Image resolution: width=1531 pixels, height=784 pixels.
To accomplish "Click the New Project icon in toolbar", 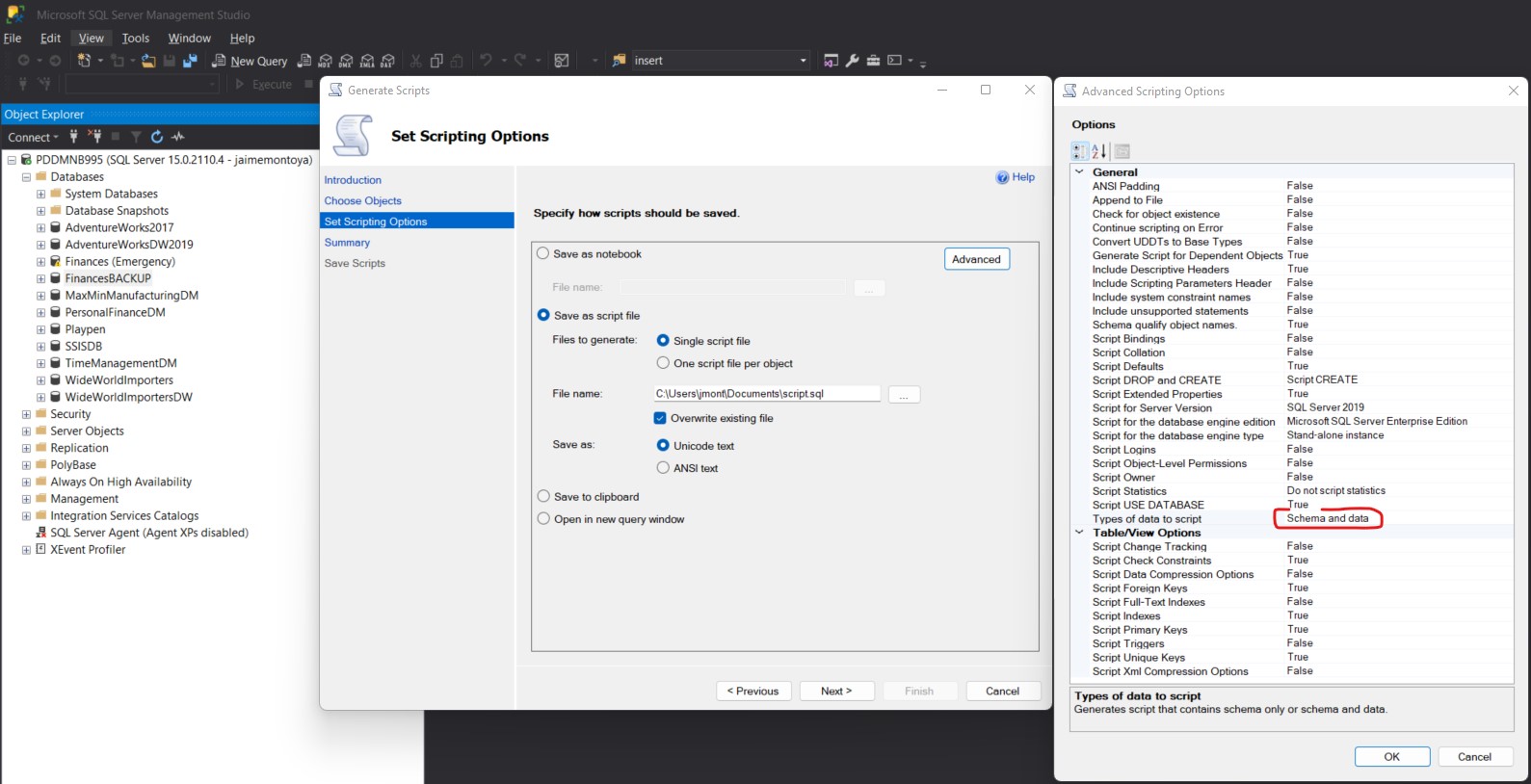I will pos(84,61).
